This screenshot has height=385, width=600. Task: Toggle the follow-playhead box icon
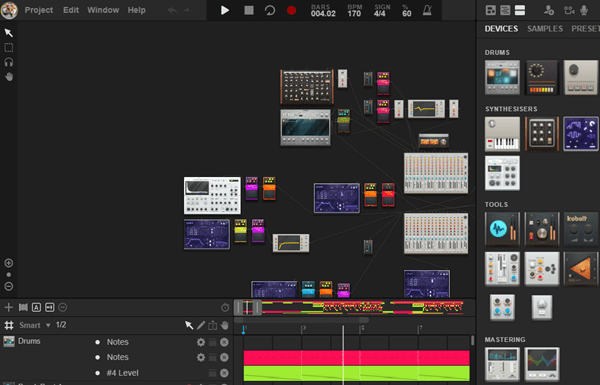point(49,307)
